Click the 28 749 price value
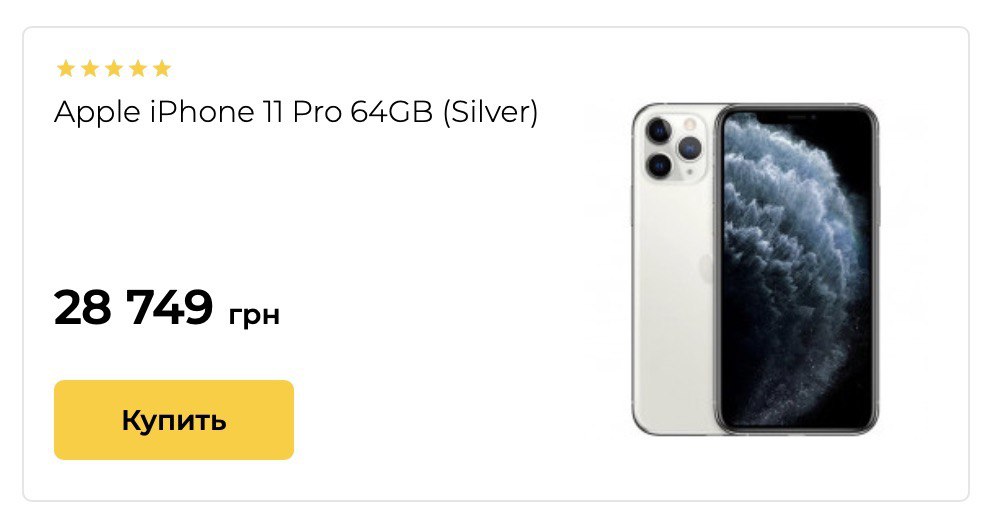Screen dimensions: 990x512 point(134,307)
